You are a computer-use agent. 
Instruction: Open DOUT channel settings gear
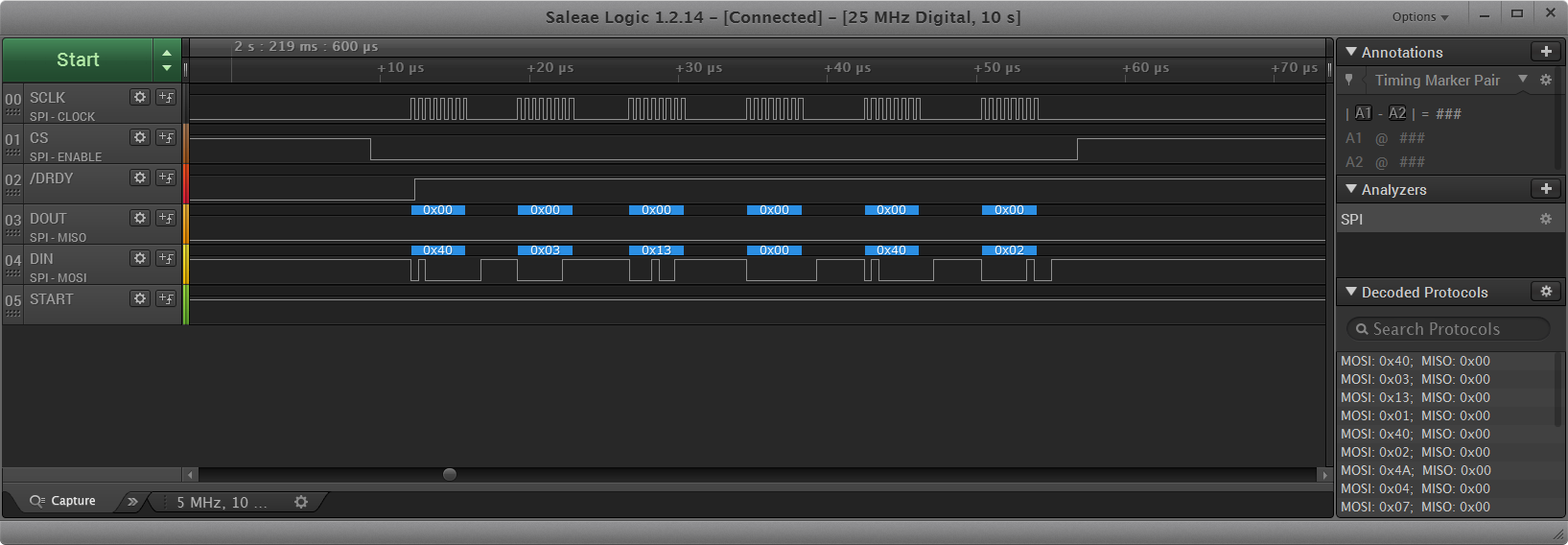[x=140, y=218]
